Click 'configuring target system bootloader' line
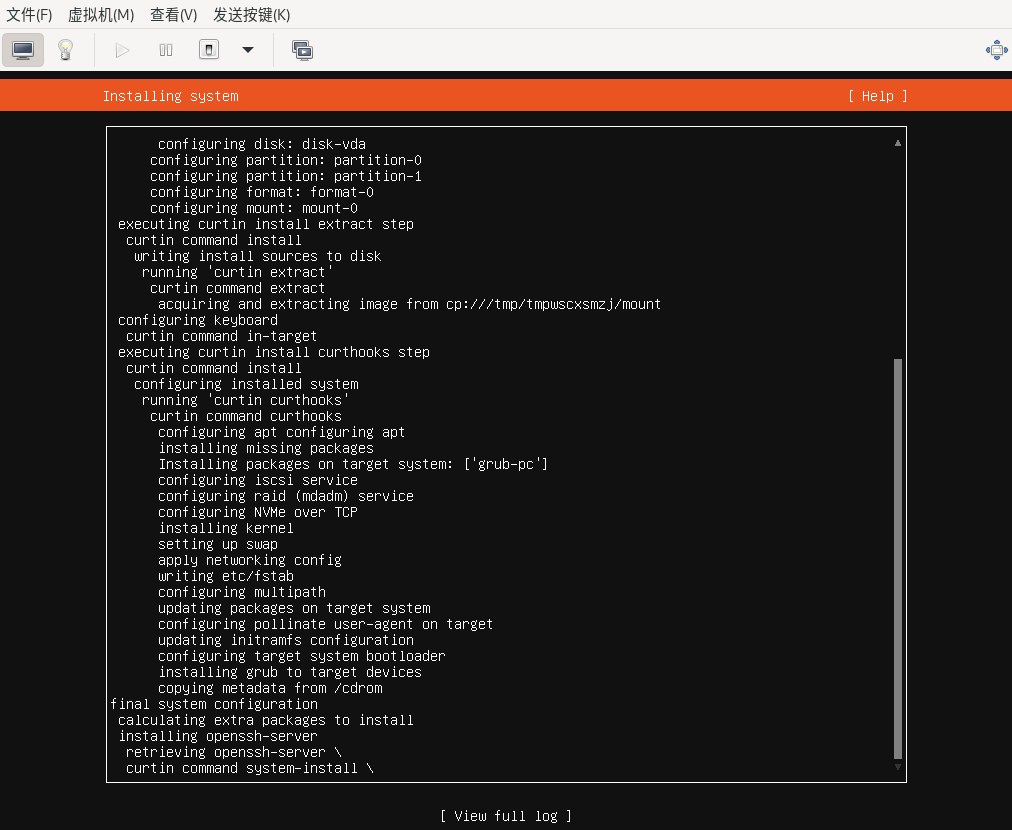 coord(301,656)
